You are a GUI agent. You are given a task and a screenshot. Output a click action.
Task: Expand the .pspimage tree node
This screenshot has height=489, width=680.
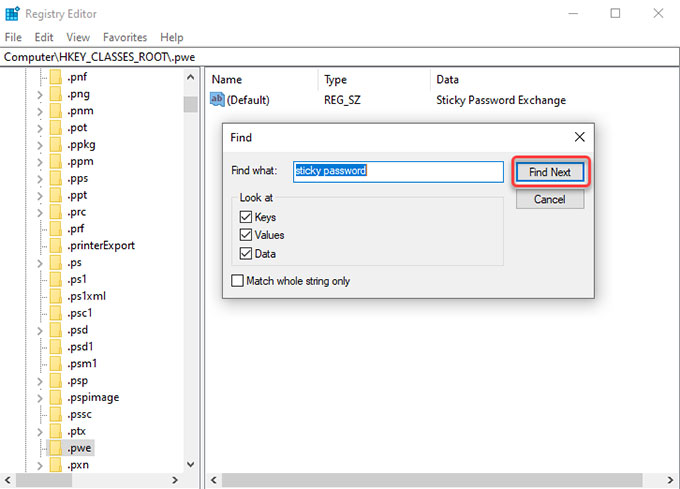click(x=40, y=398)
